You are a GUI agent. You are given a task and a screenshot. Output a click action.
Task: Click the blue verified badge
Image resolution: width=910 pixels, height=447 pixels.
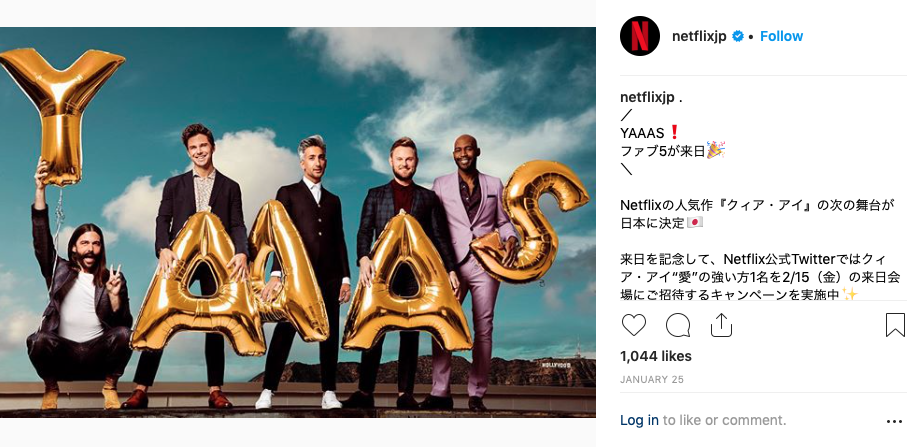738,37
